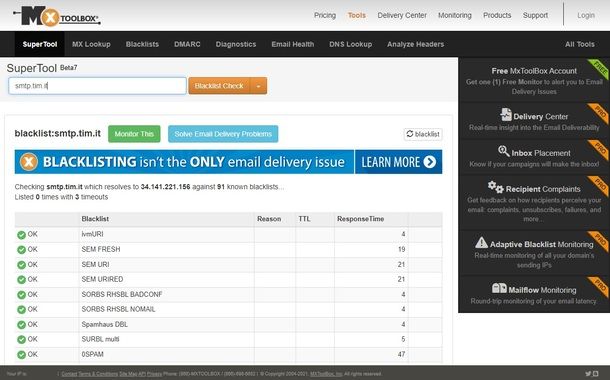
Task: Open the Monitoring menu item
Action: tap(454, 15)
